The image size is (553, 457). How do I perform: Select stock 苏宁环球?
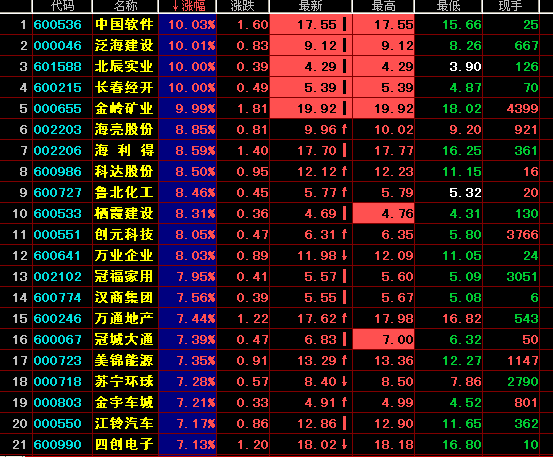[124, 382]
